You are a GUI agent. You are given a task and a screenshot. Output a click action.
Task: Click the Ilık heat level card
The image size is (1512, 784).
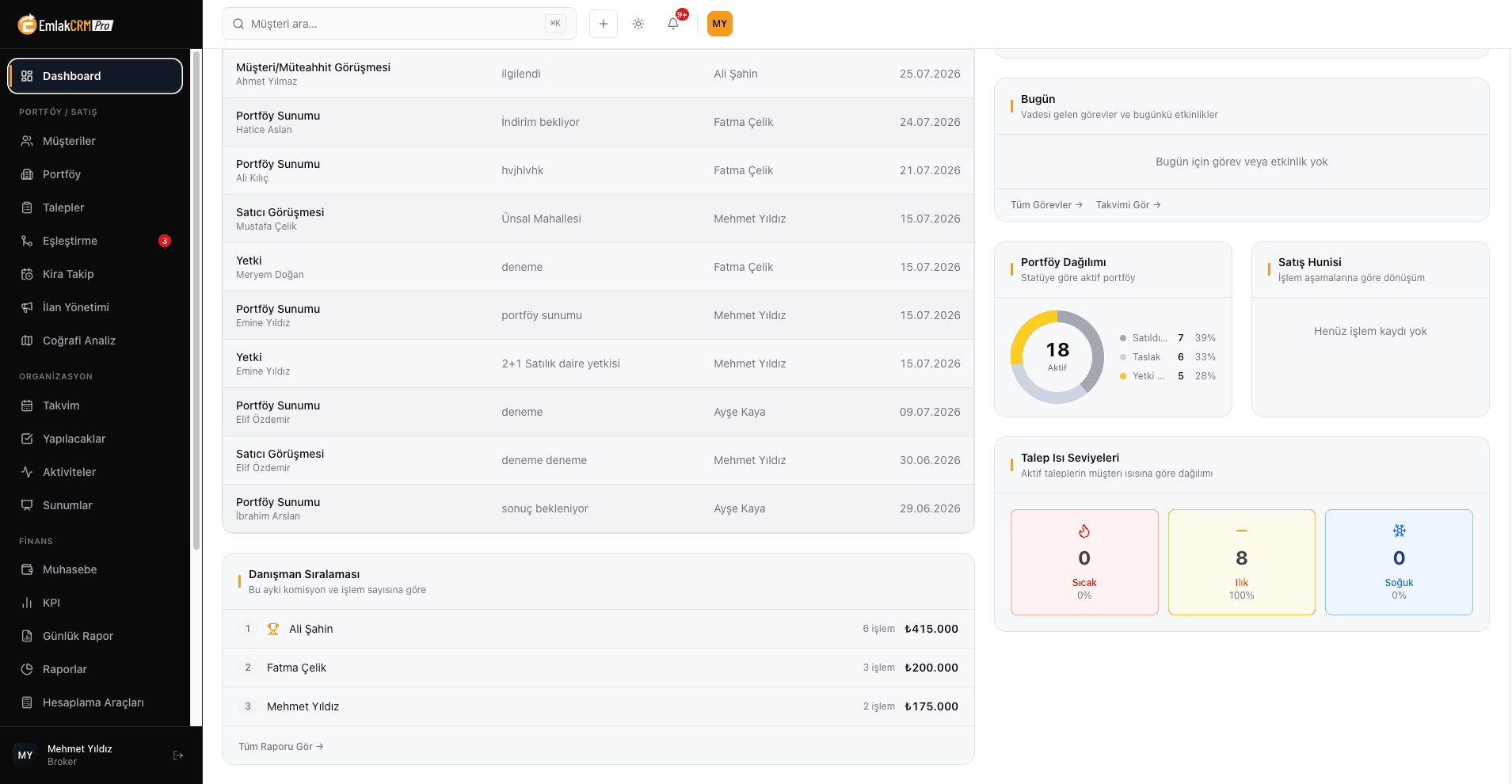pyautogui.click(x=1242, y=562)
